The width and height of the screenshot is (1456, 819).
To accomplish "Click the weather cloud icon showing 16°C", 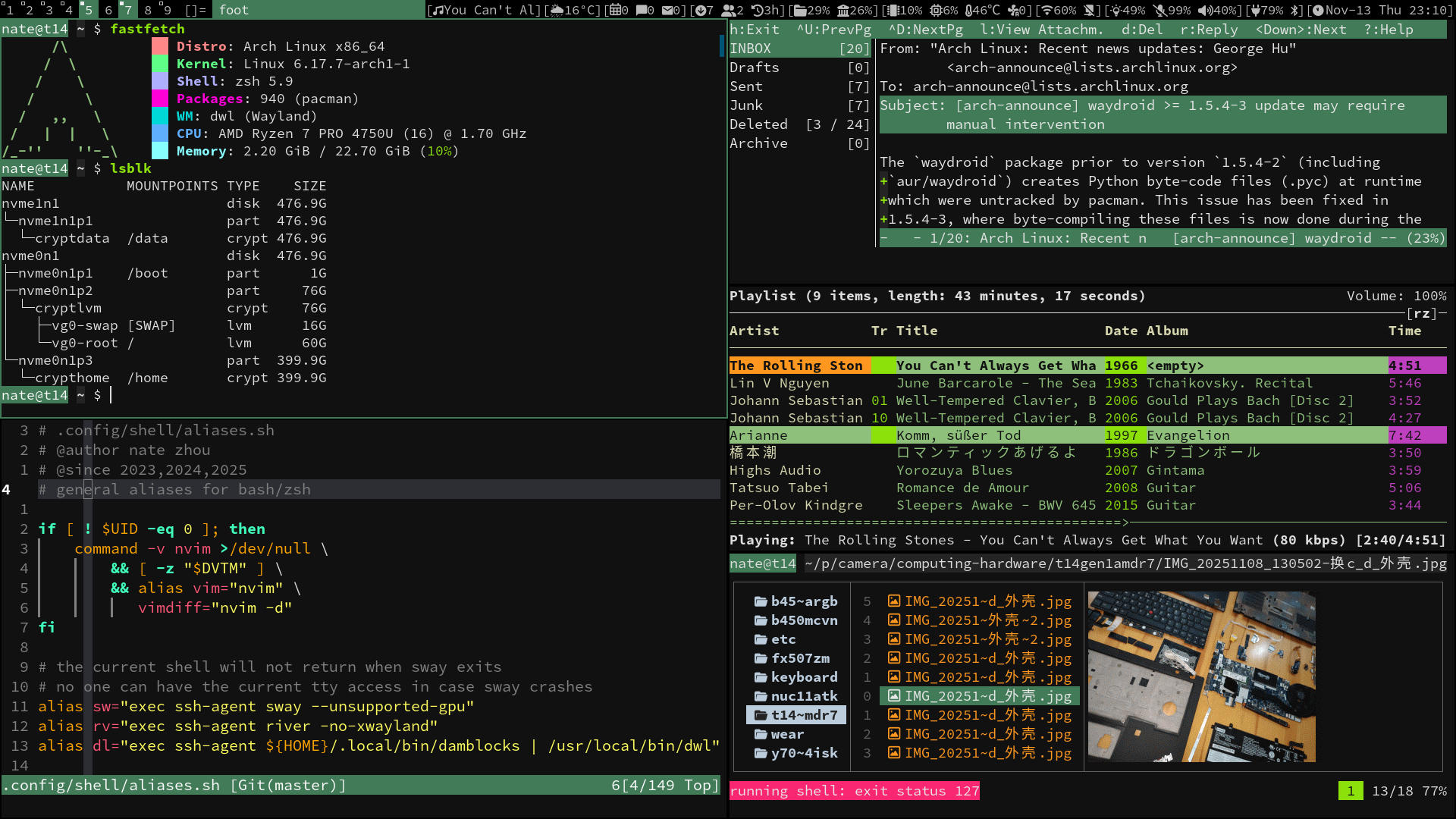I will (x=557, y=10).
